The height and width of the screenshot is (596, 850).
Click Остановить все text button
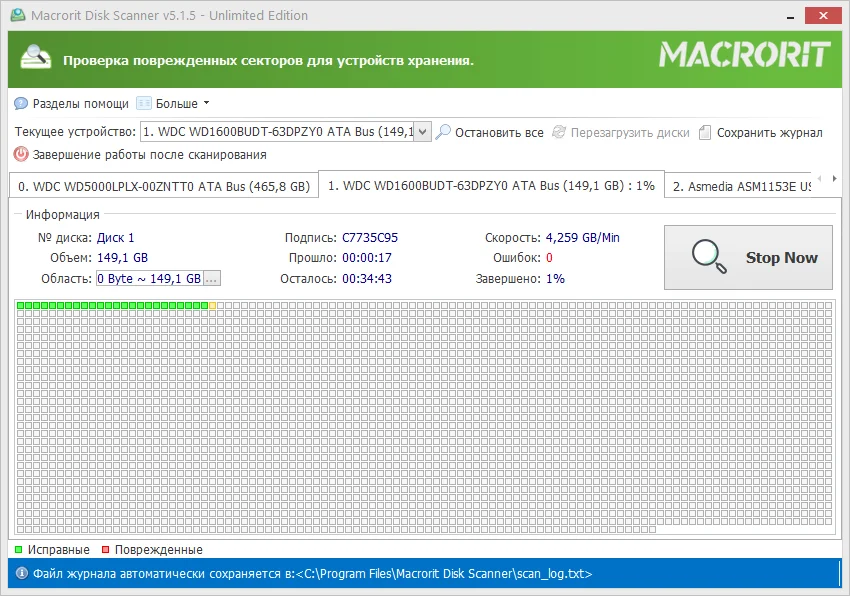[x=499, y=133]
